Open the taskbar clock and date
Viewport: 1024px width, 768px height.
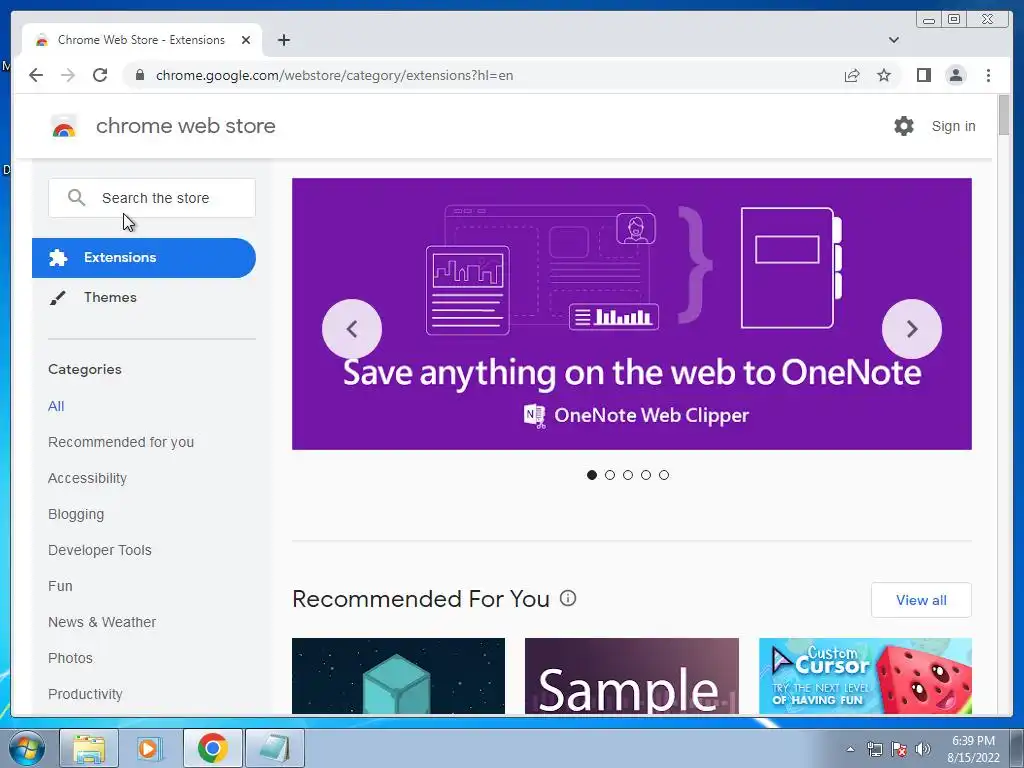click(x=973, y=749)
